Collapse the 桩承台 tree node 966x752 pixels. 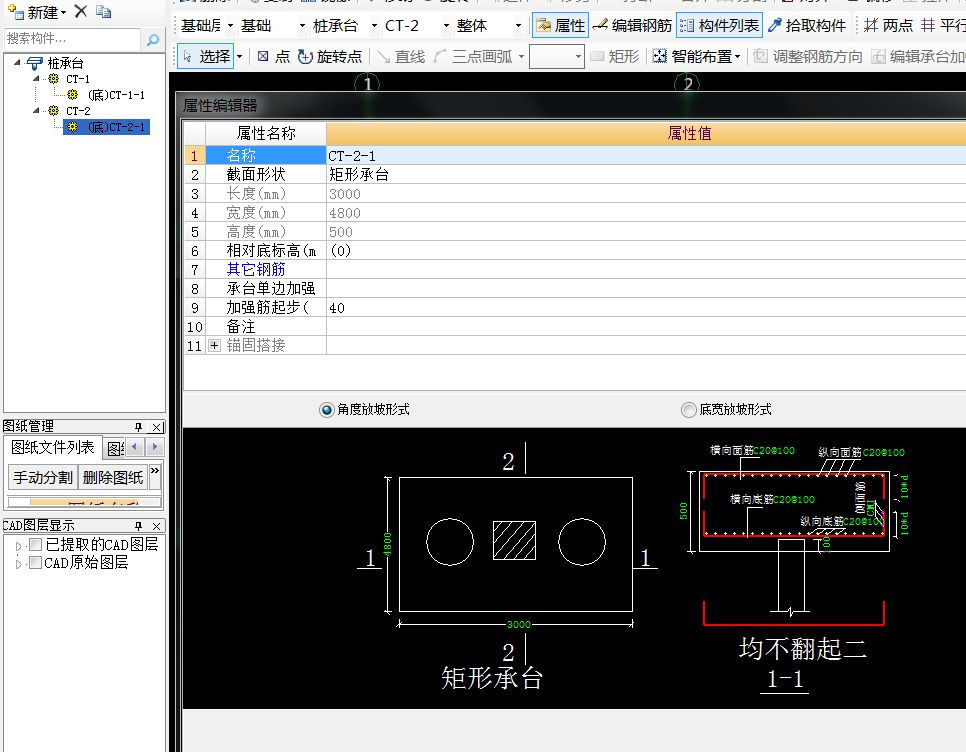point(17,62)
